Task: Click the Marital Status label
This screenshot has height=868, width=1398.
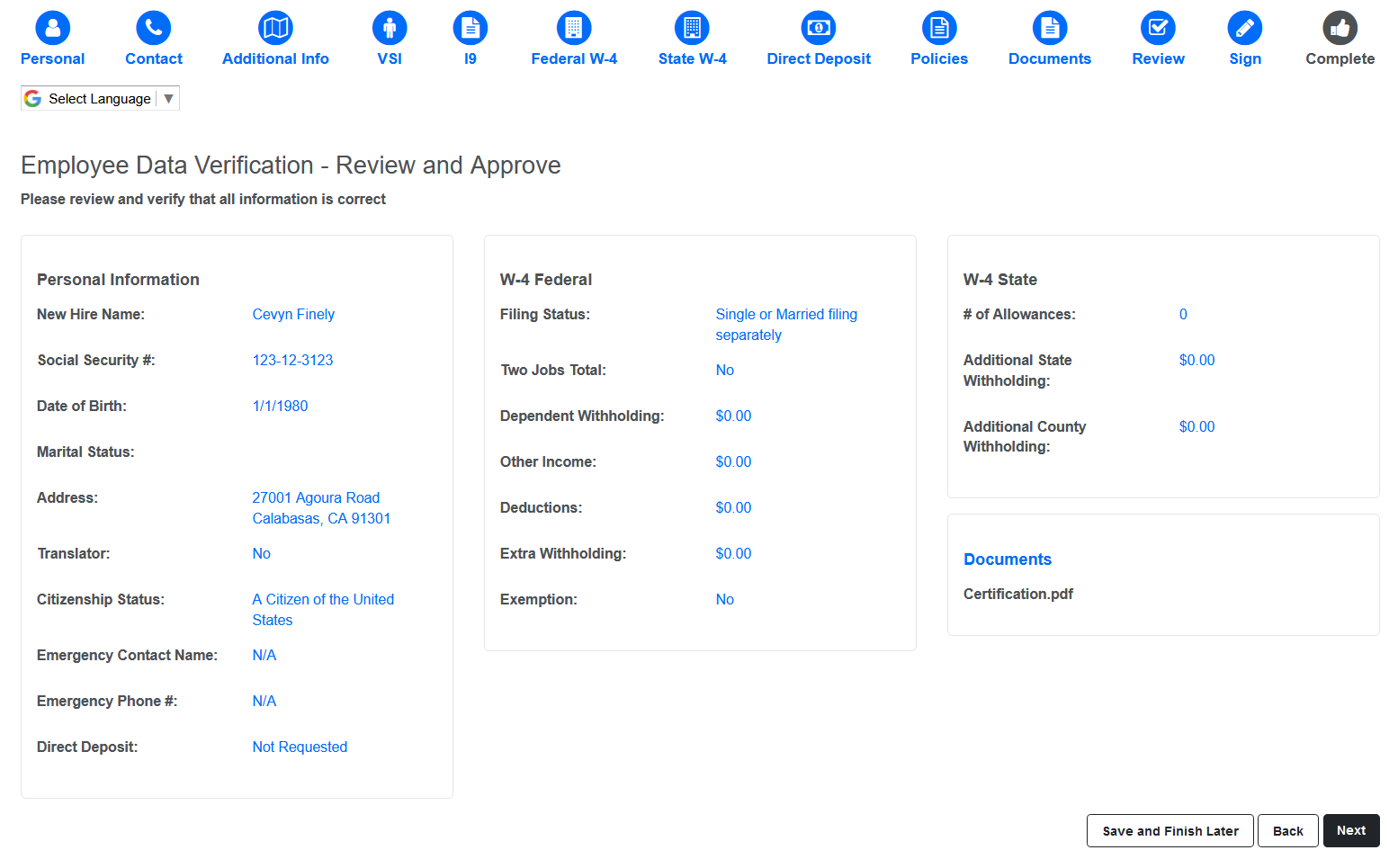Action: [85, 452]
